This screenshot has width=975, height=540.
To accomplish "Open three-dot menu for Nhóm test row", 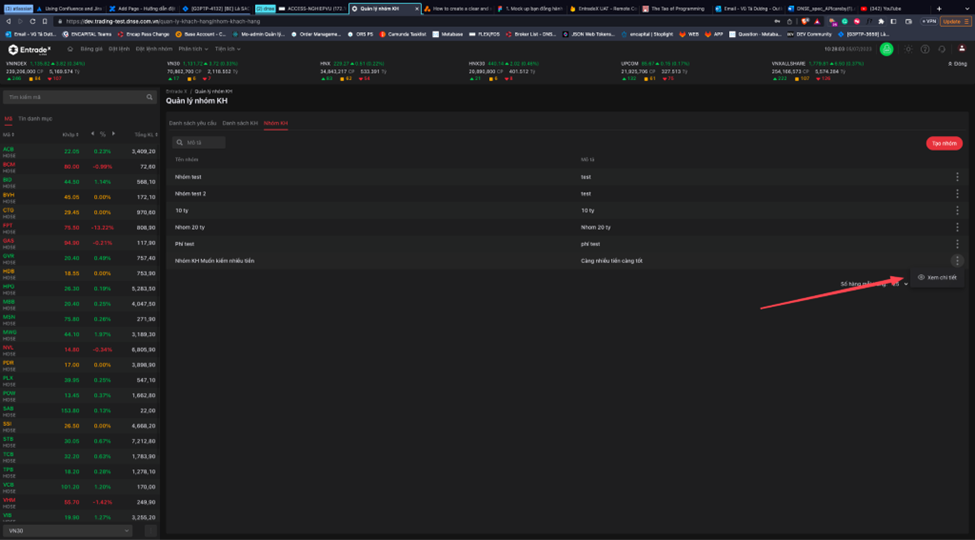I will [x=957, y=177].
